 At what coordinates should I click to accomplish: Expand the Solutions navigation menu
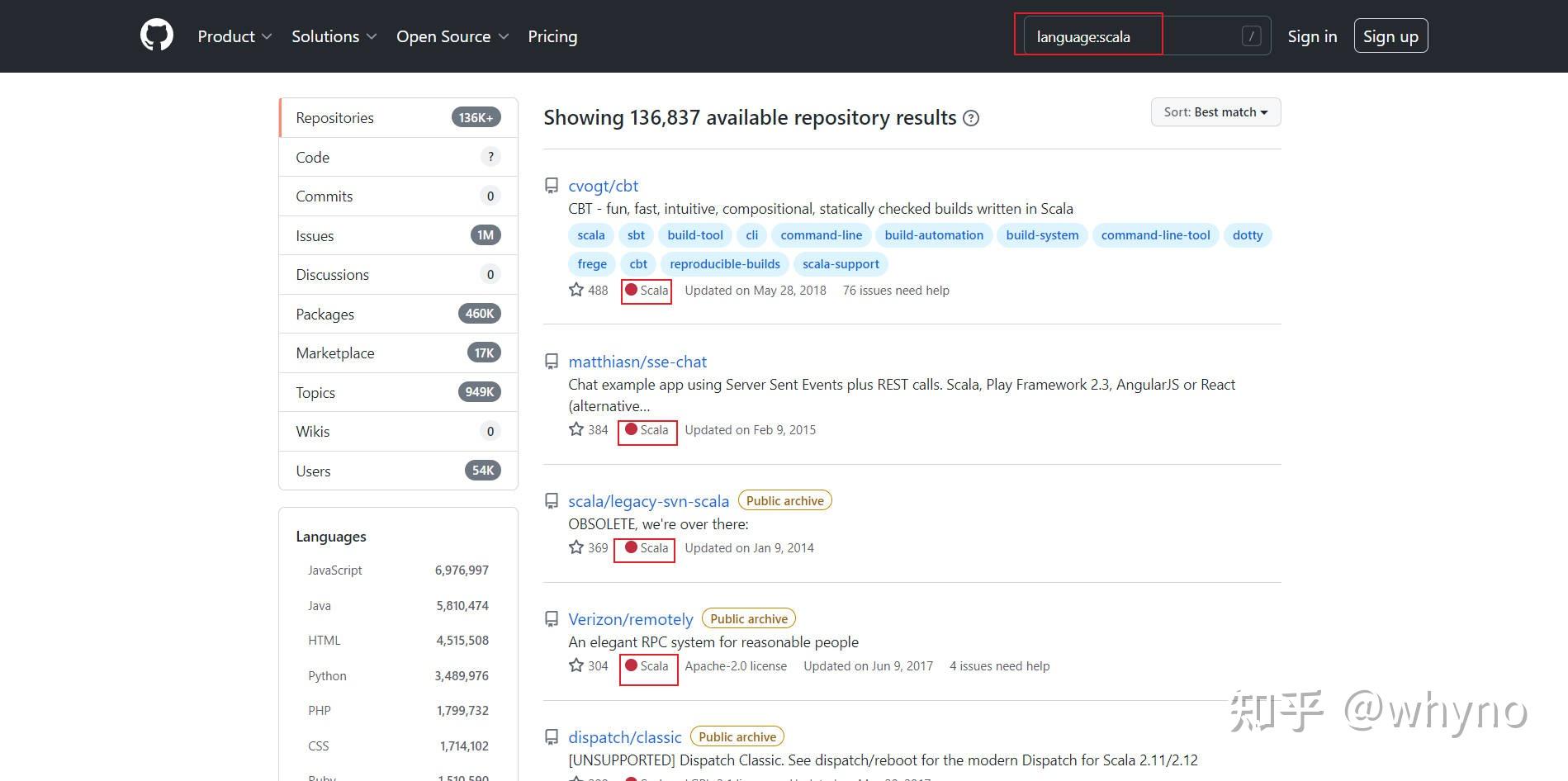pos(334,36)
